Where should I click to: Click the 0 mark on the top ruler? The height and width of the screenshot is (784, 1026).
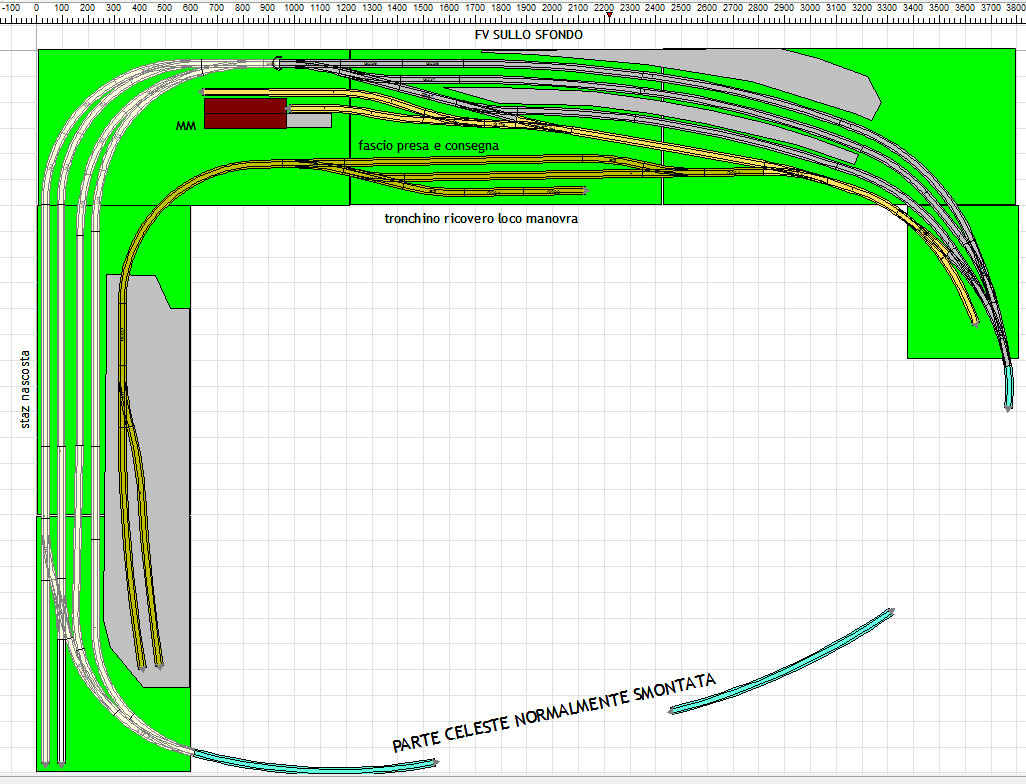click(x=36, y=7)
